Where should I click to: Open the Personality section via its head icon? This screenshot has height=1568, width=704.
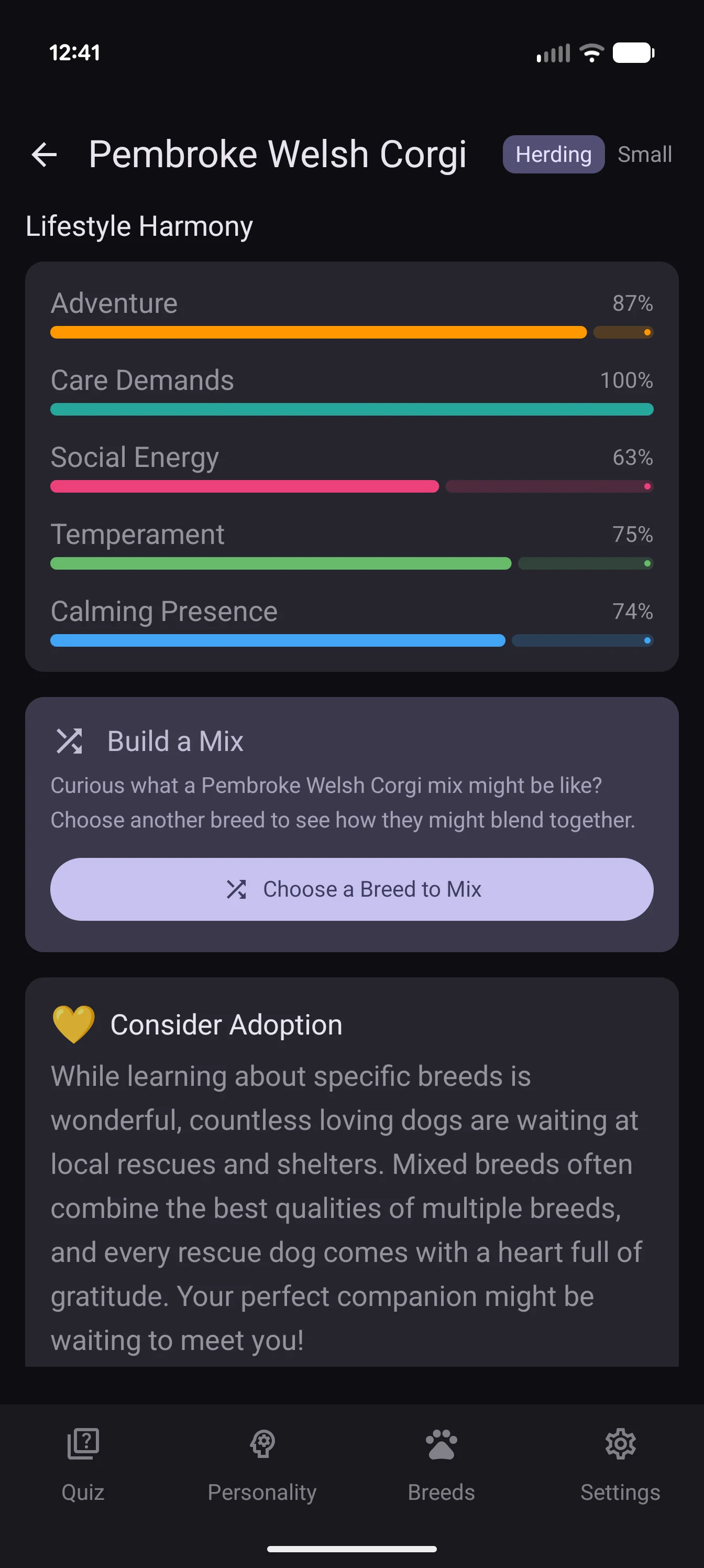262,1443
